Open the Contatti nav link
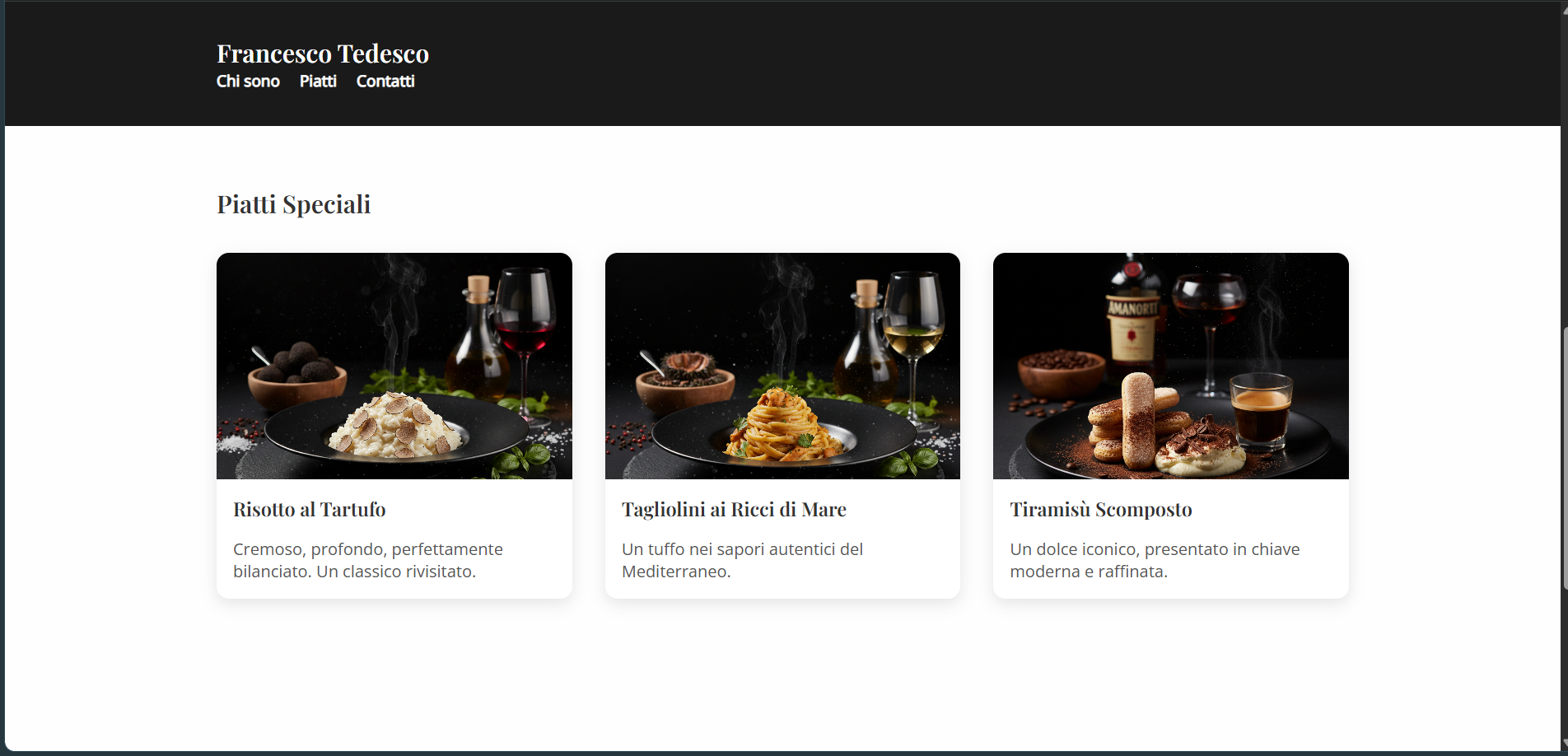 [385, 82]
